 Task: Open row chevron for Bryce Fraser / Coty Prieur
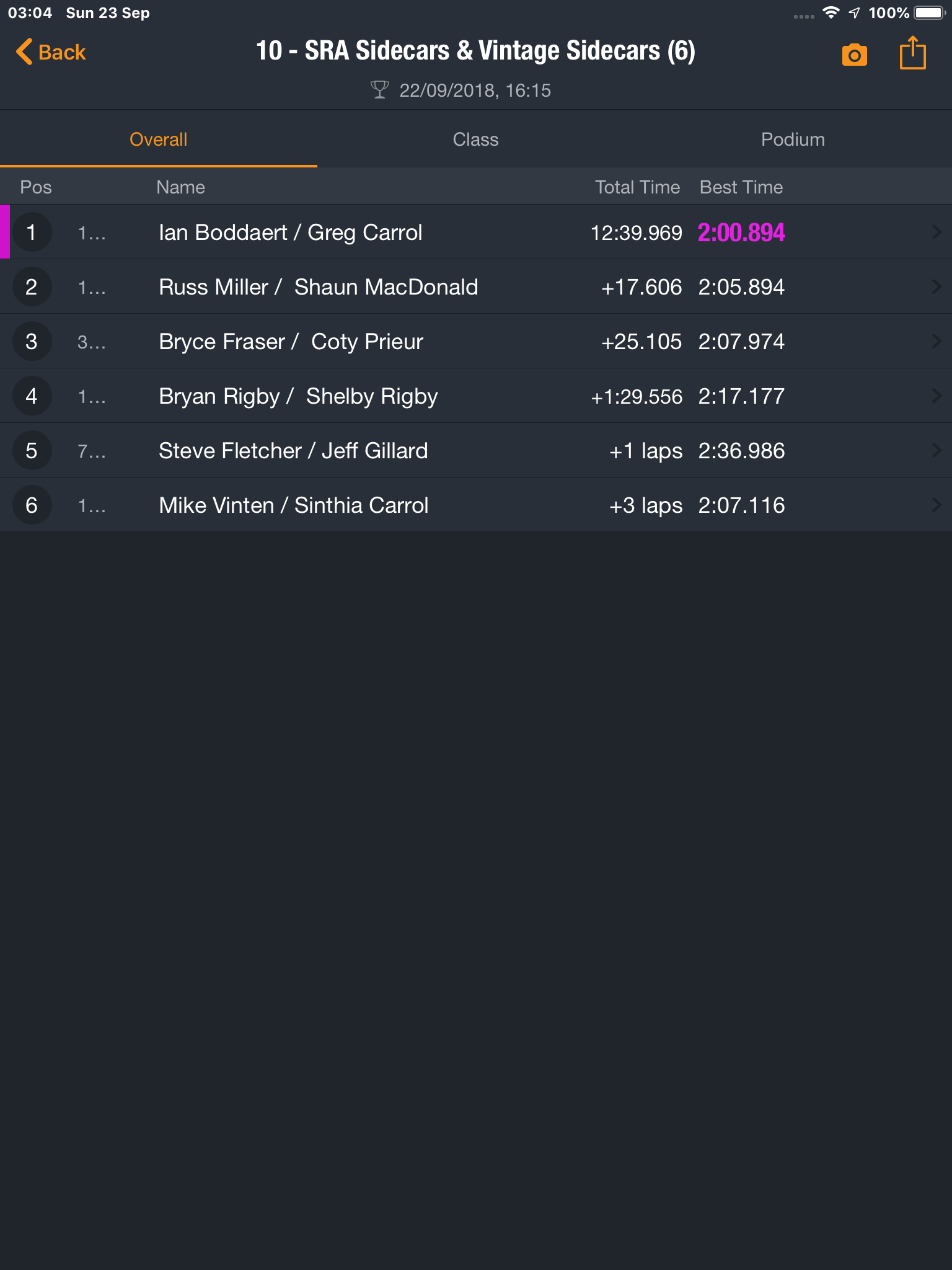(936, 341)
